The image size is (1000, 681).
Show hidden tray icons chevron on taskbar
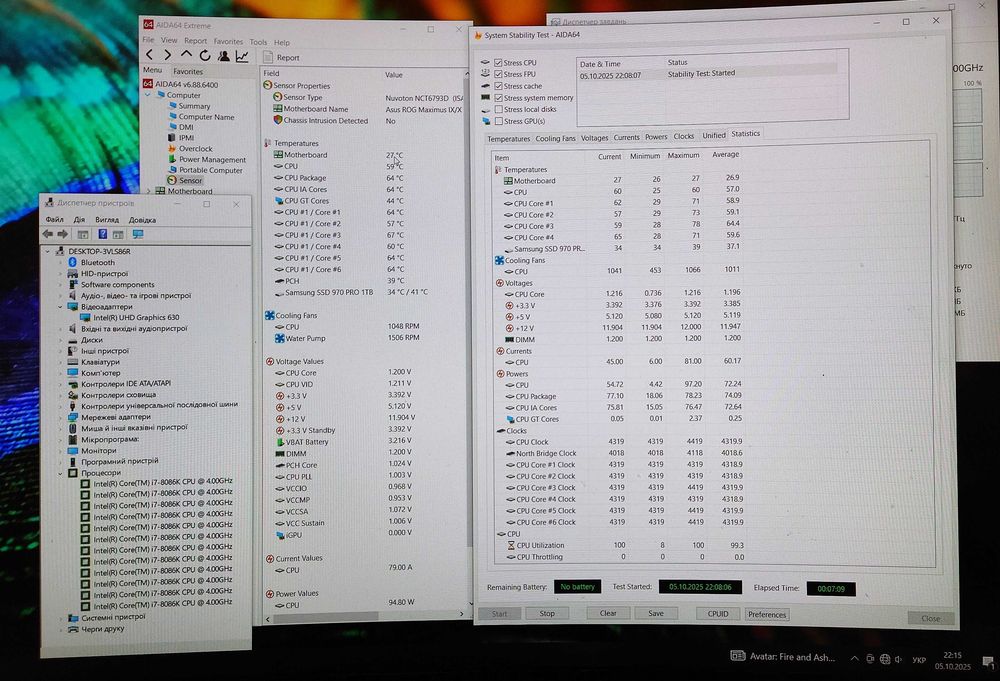click(x=855, y=659)
